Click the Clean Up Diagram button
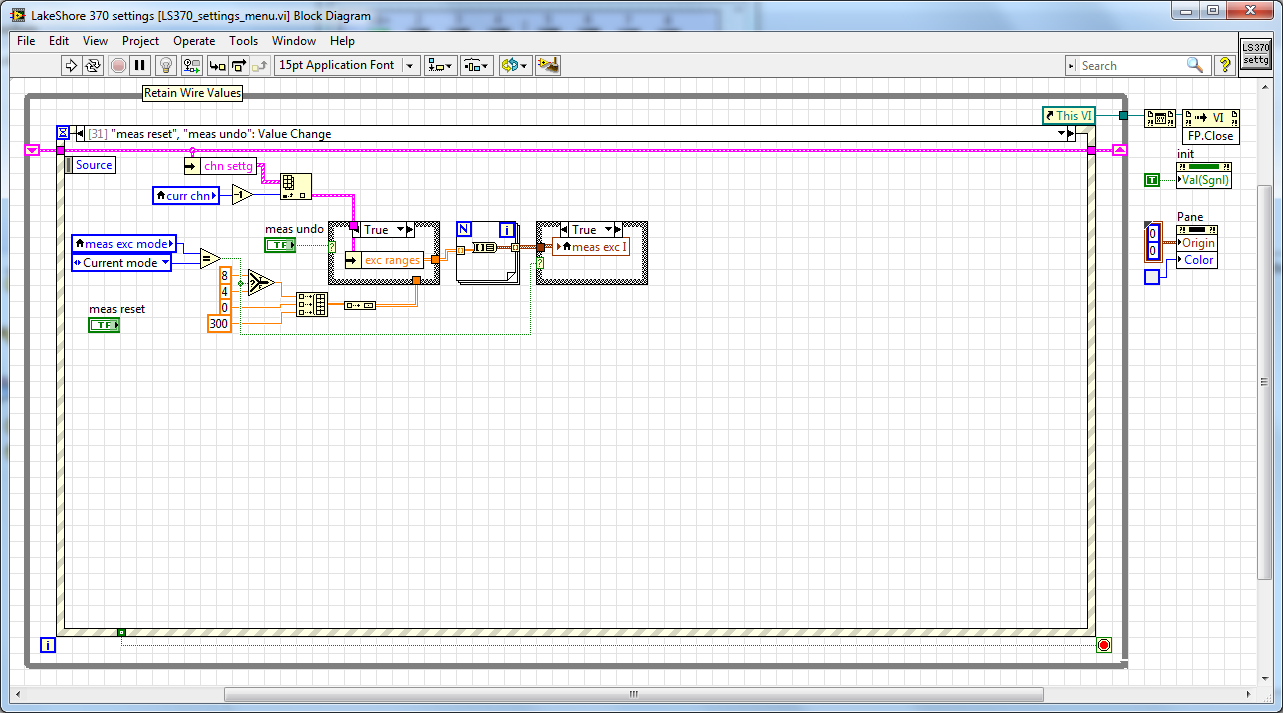1283x713 pixels. point(547,65)
